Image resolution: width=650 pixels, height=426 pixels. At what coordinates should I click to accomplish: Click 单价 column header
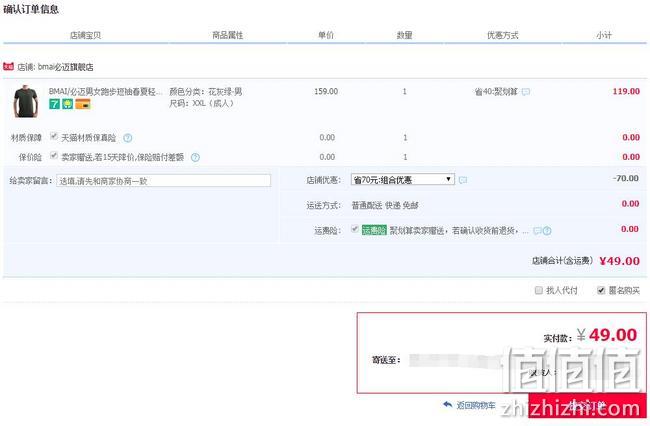click(326, 35)
